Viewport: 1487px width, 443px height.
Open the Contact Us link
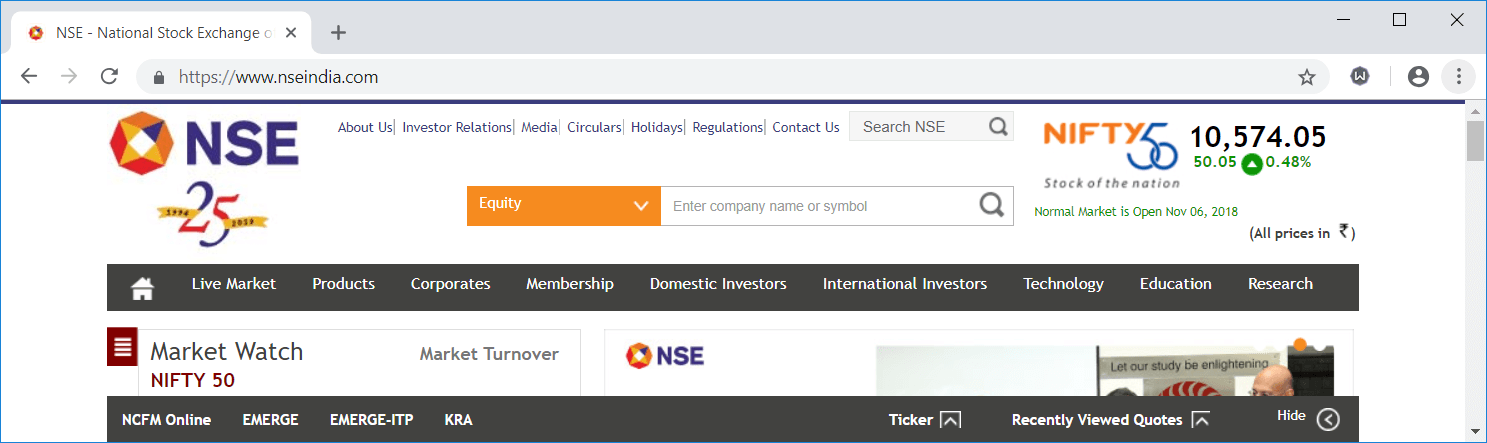point(806,127)
